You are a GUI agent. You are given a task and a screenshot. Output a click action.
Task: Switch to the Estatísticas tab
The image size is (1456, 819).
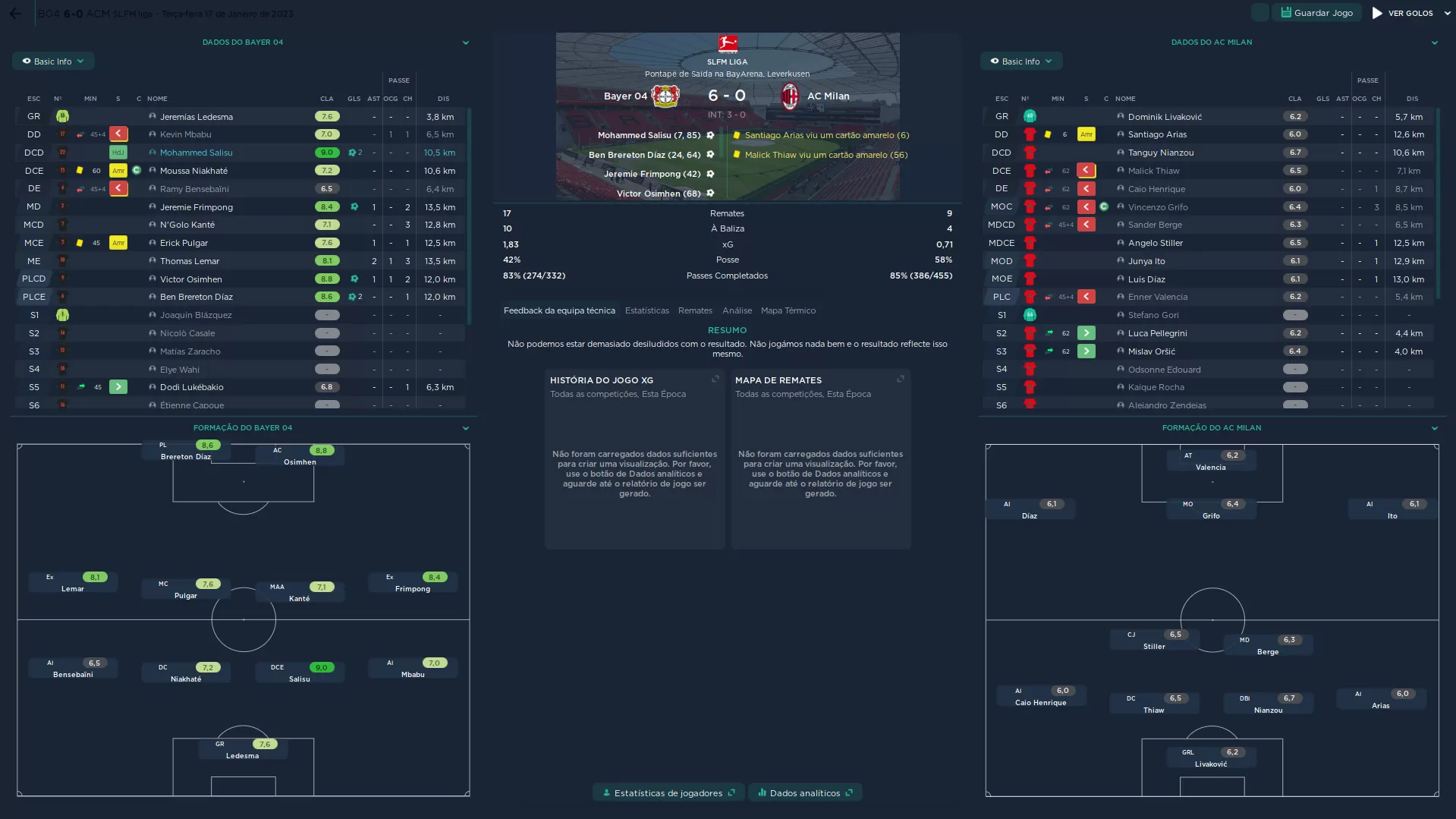[x=647, y=310]
